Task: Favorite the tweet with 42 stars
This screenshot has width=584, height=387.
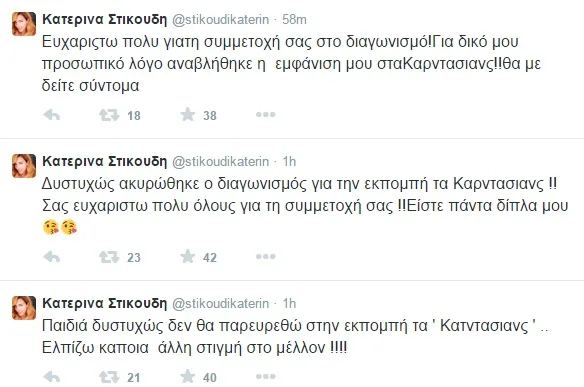Action: [188, 257]
